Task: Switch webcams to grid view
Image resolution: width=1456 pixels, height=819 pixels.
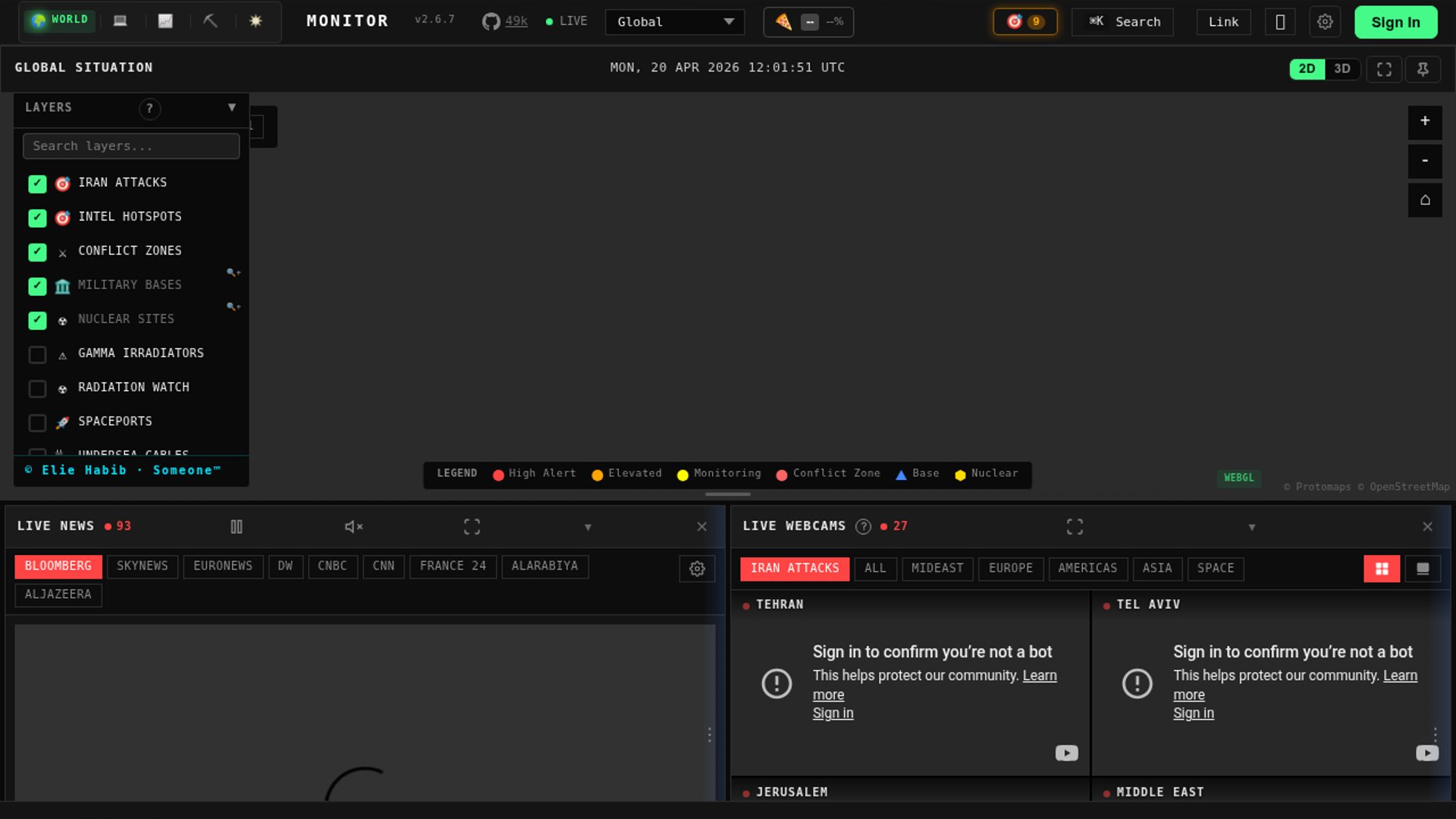Action: tap(1382, 568)
